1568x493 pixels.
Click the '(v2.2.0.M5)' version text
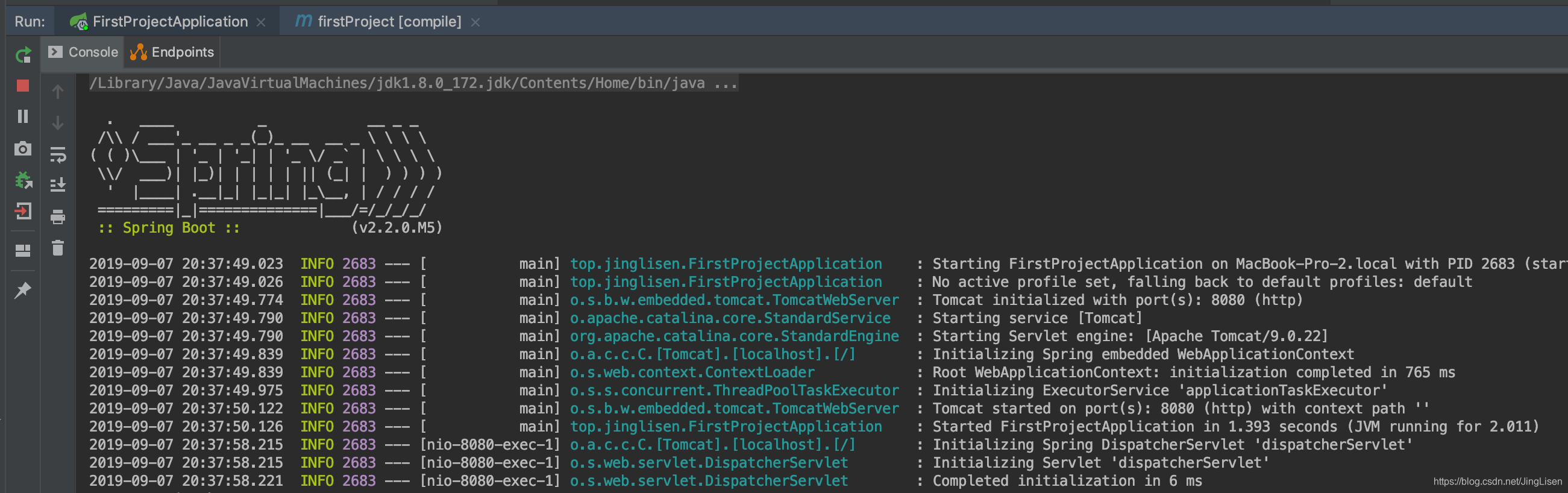[x=397, y=228]
